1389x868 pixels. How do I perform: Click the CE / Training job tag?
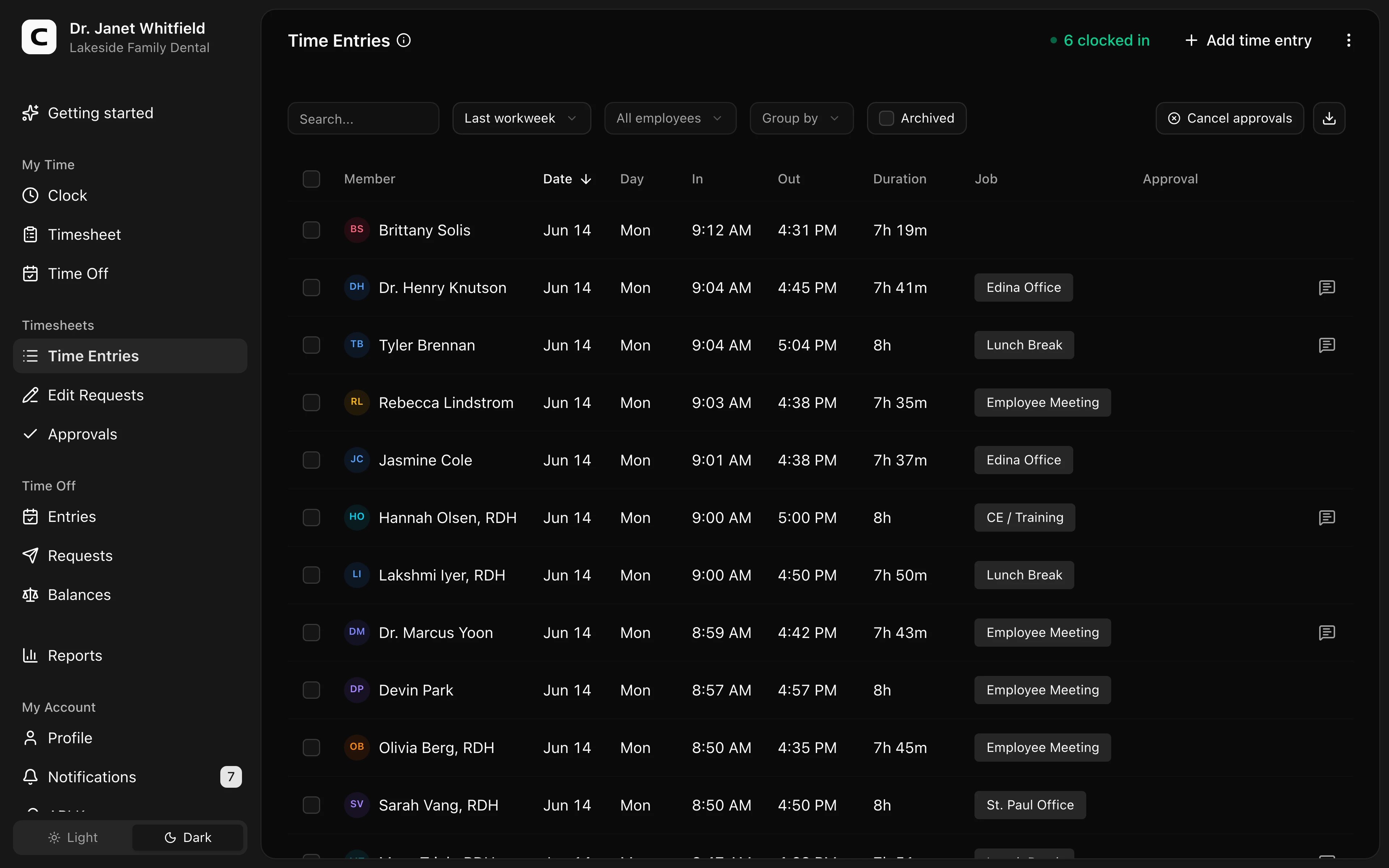(x=1024, y=518)
